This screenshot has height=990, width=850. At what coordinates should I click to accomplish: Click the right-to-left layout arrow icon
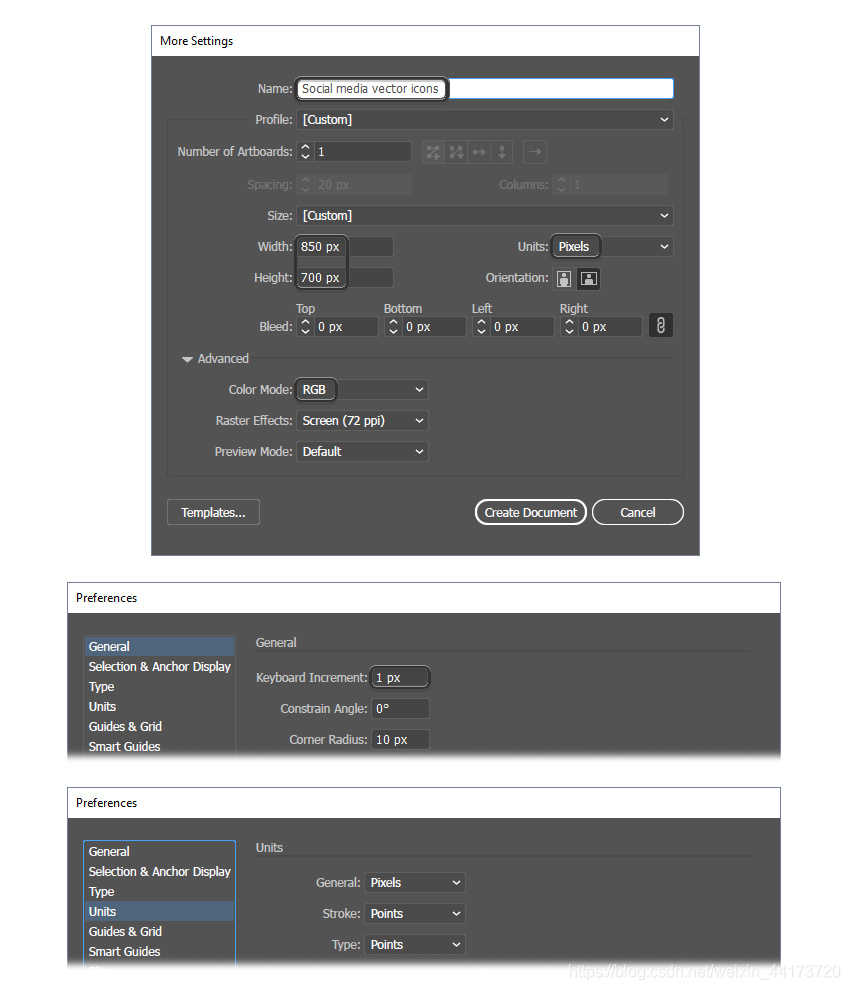pyautogui.click(x=535, y=152)
